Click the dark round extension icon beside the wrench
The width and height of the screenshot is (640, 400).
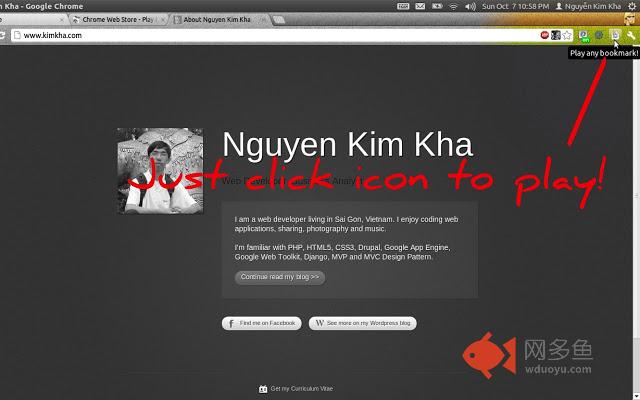[x=599, y=35]
